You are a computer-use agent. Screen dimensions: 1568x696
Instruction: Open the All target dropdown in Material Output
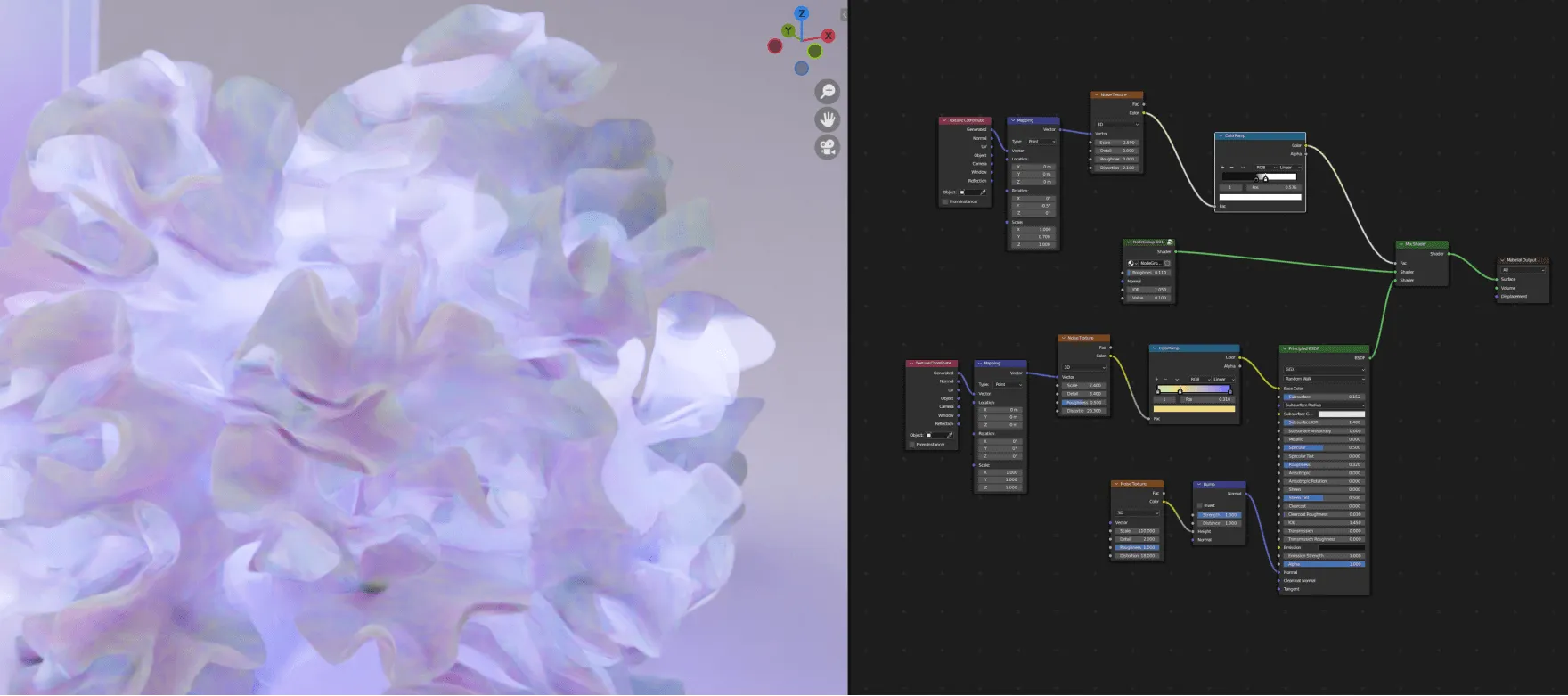pos(1523,270)
